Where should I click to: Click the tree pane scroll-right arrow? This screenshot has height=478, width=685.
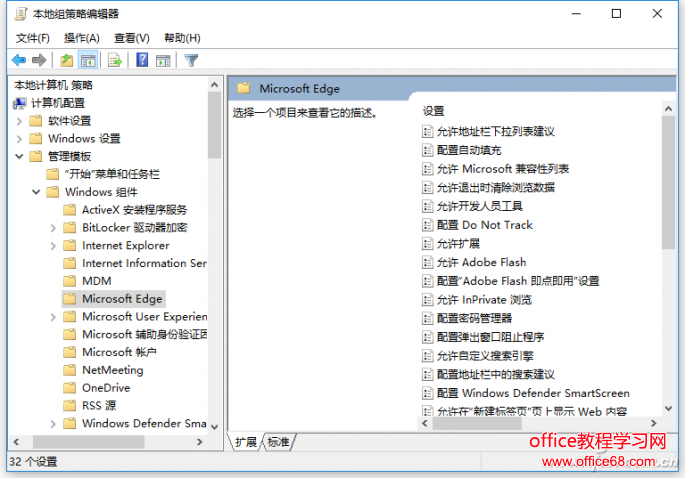point(200,442)
